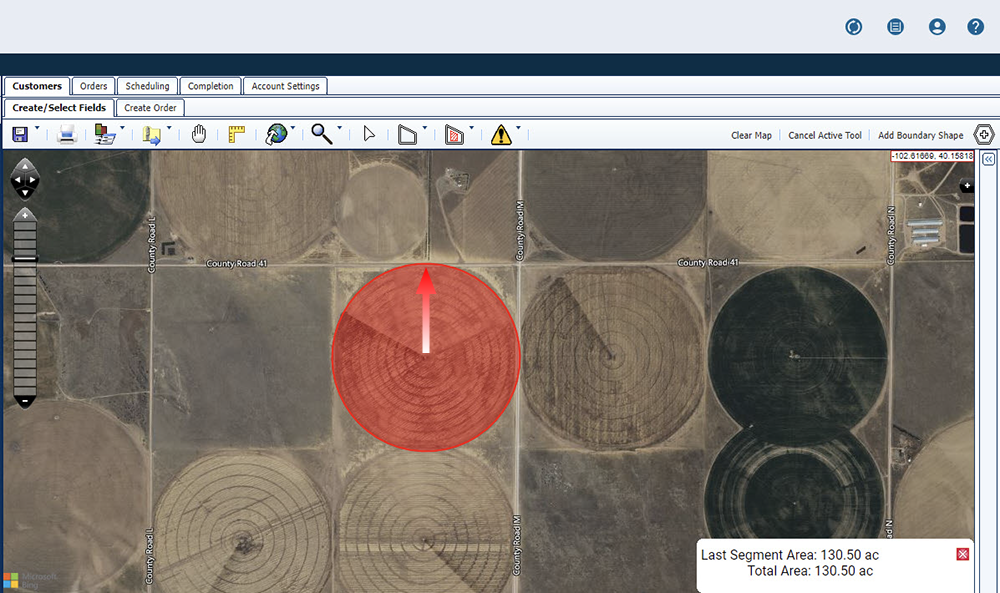Pan map left with compass arrow
Viewport: 1000px width, 593px height.
pos(16,180)
